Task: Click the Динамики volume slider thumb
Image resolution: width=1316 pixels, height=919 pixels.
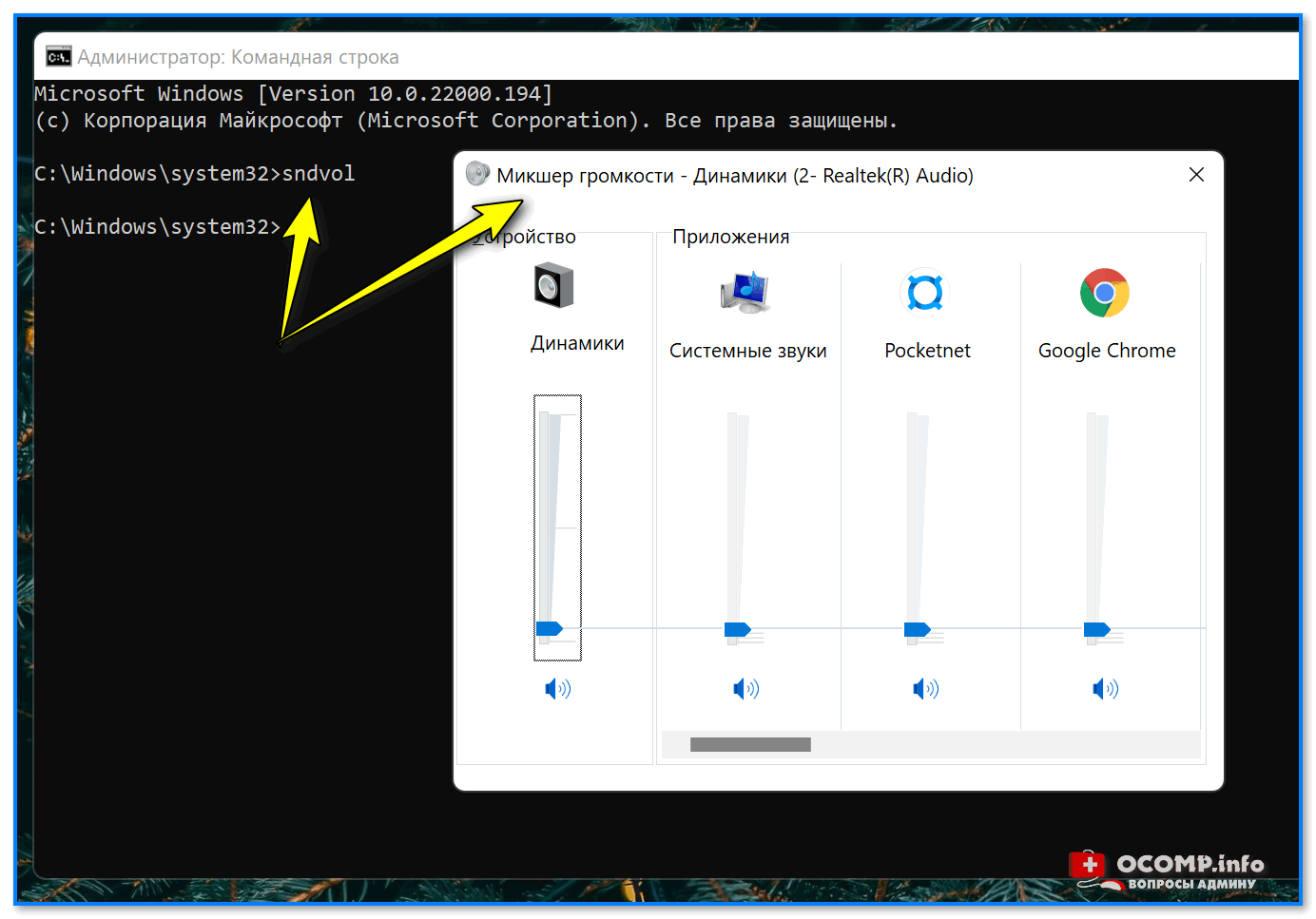Action: (x=550, y=628)
